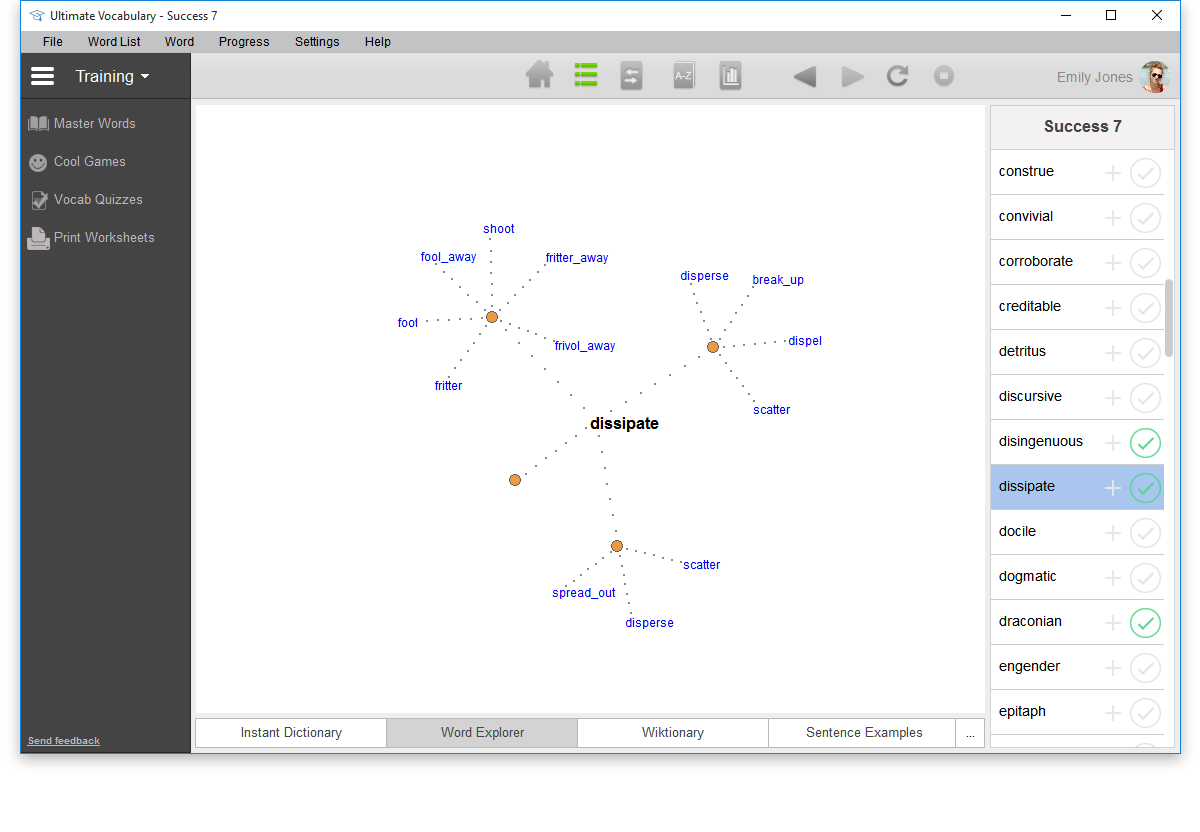Screen dimensions: 1200x832
Task: Open the bar chart progress icon
Action: (x=730, y=76)
